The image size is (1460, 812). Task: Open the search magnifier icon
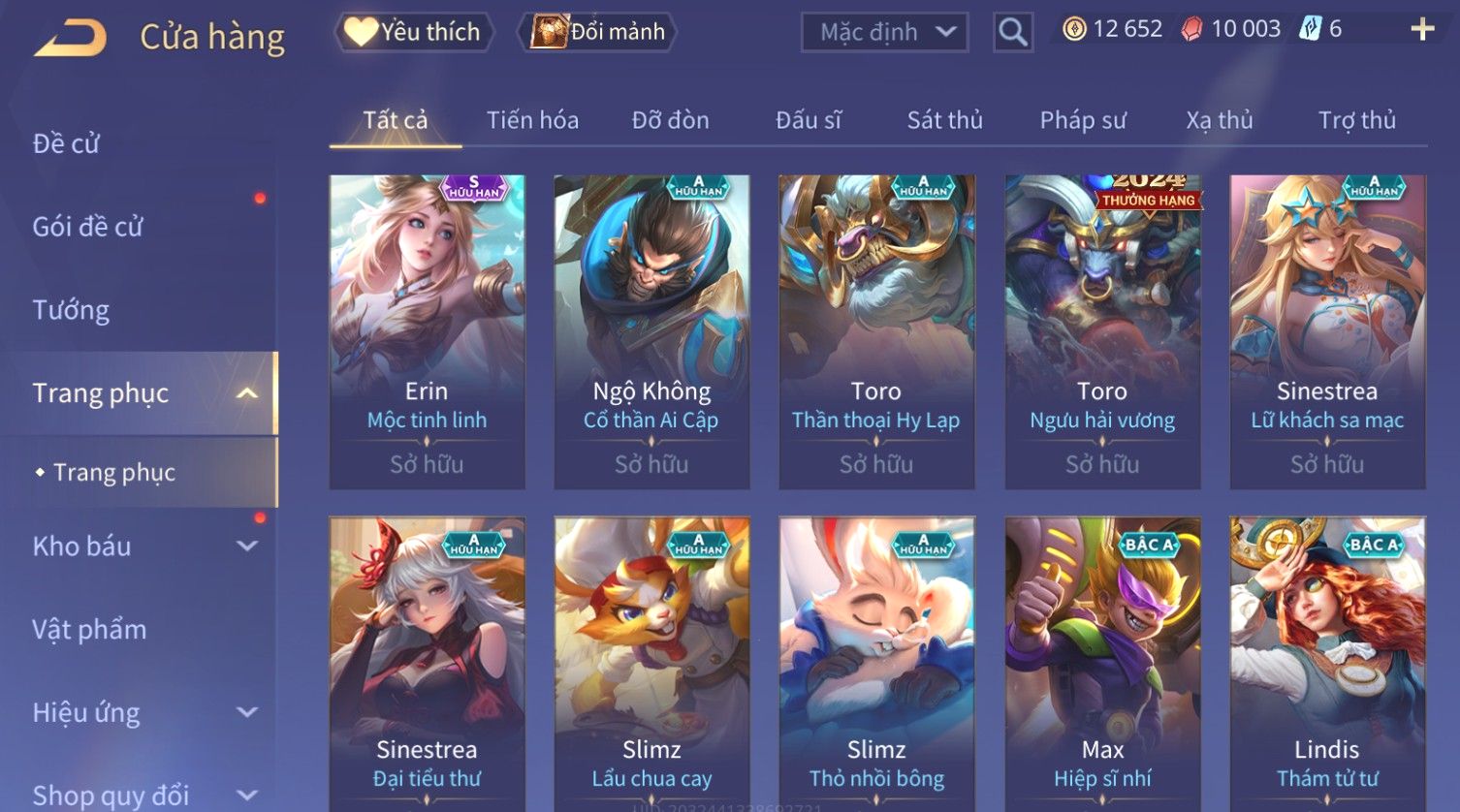pyautogui.click(x=1013, y=32)
